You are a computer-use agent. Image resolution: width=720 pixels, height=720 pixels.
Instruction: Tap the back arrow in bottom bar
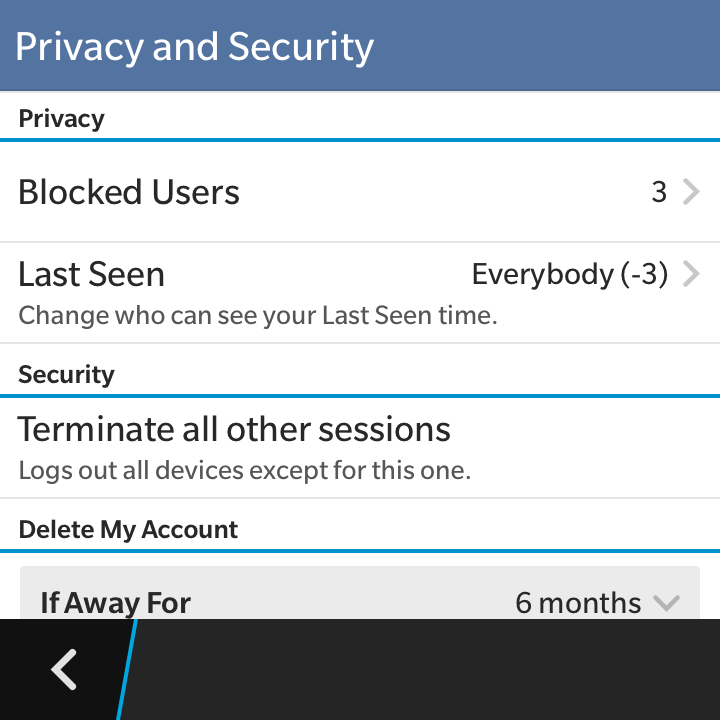[x=64, y=669]
